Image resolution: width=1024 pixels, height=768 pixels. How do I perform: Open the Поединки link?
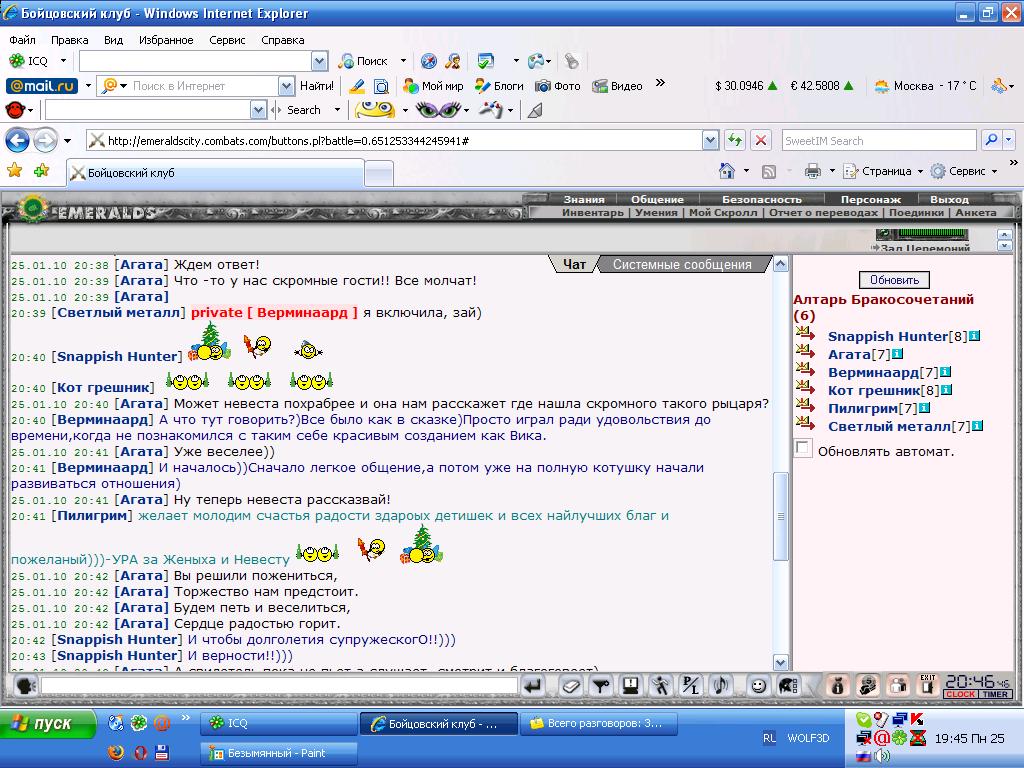click(916, 212)
